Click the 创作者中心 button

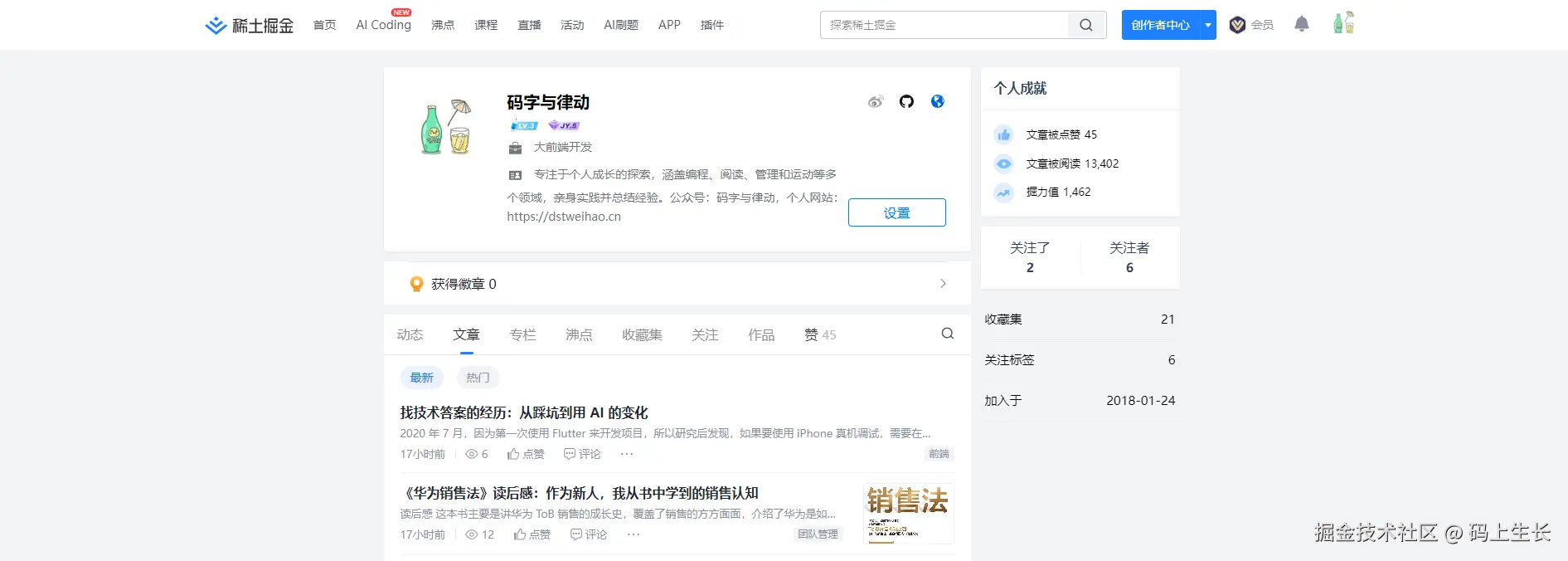[x=1160, y=25]
